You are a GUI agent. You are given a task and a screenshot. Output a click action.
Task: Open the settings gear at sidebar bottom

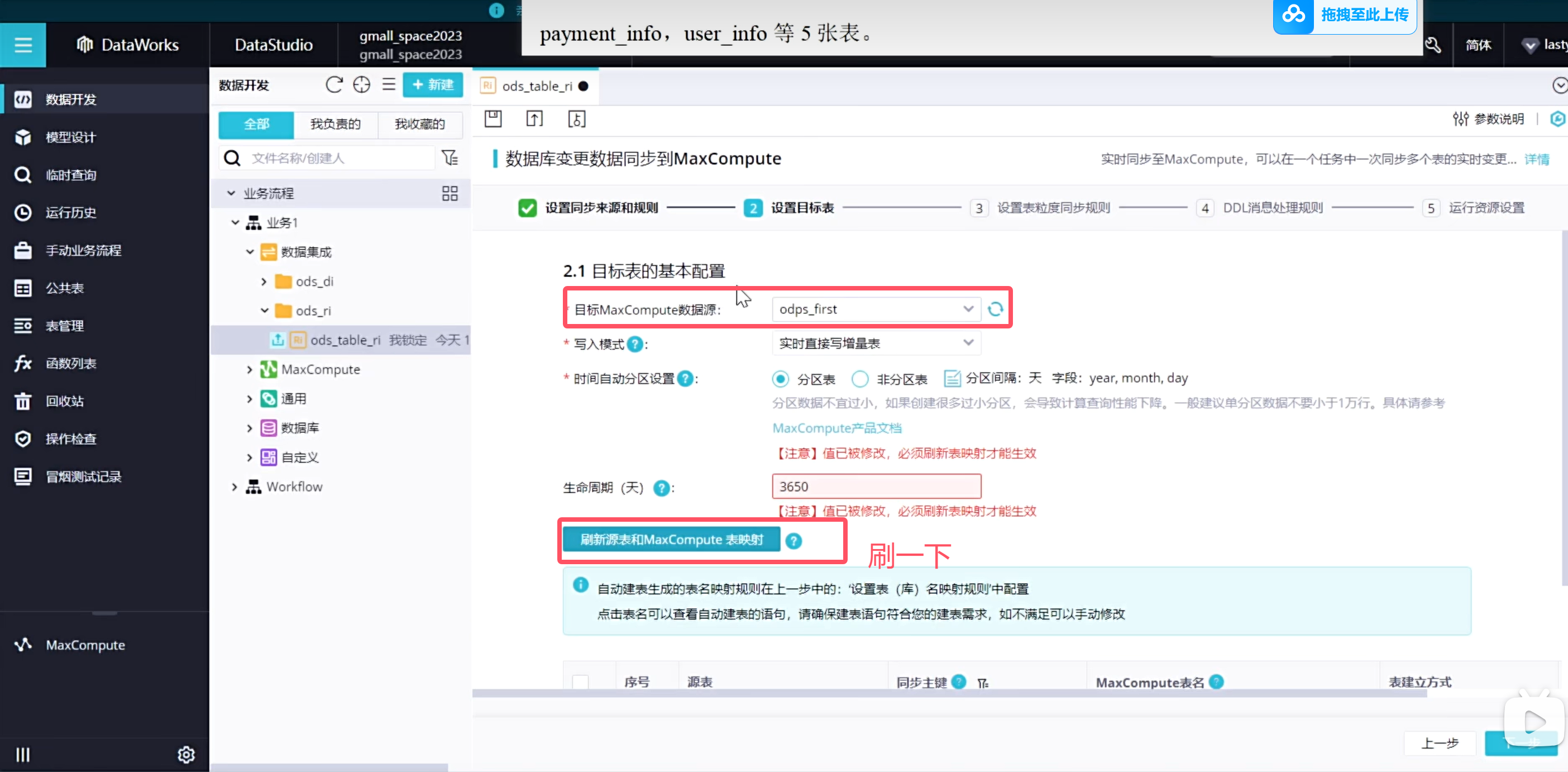click(185, 755)
